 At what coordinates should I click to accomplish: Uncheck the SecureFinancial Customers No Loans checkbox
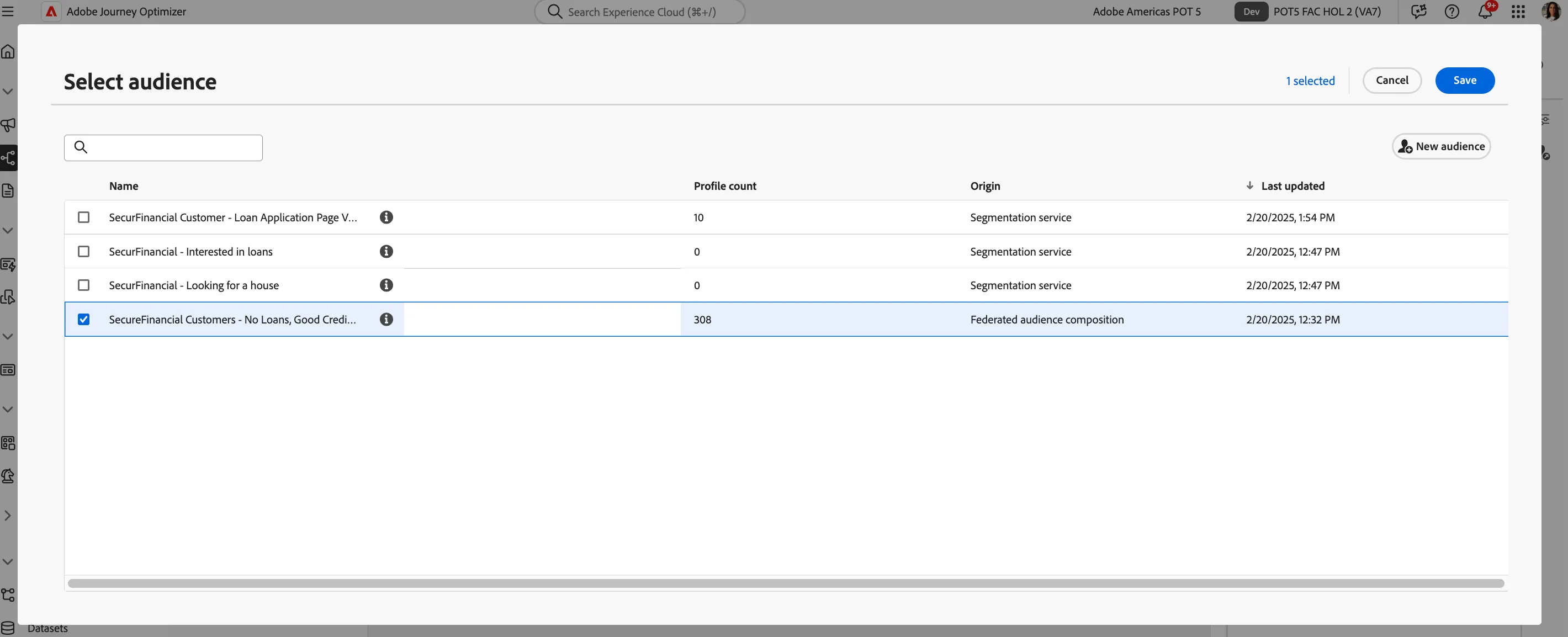tap(83, 319)
